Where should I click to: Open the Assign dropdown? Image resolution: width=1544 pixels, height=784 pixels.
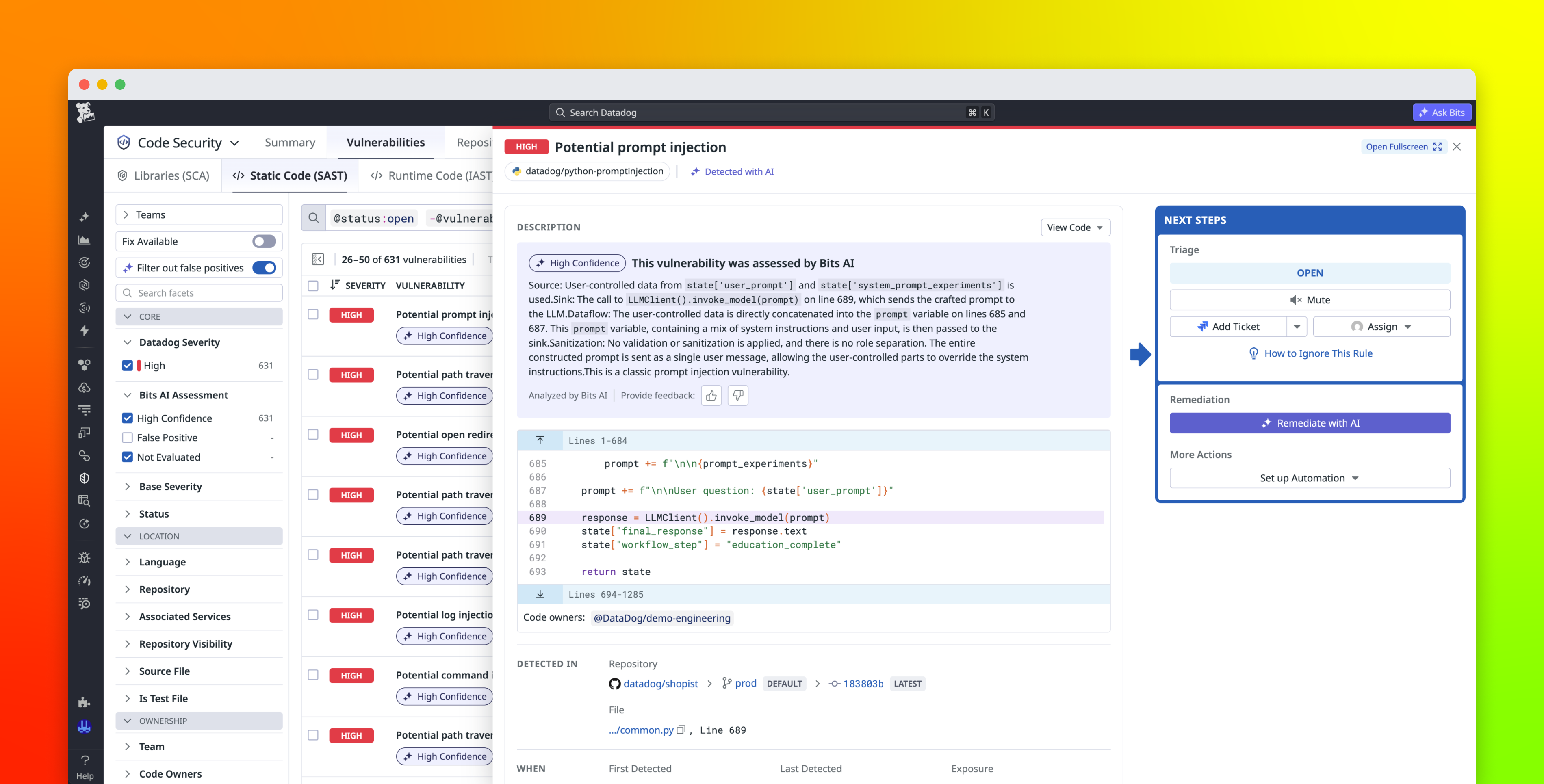(1381, 327)
